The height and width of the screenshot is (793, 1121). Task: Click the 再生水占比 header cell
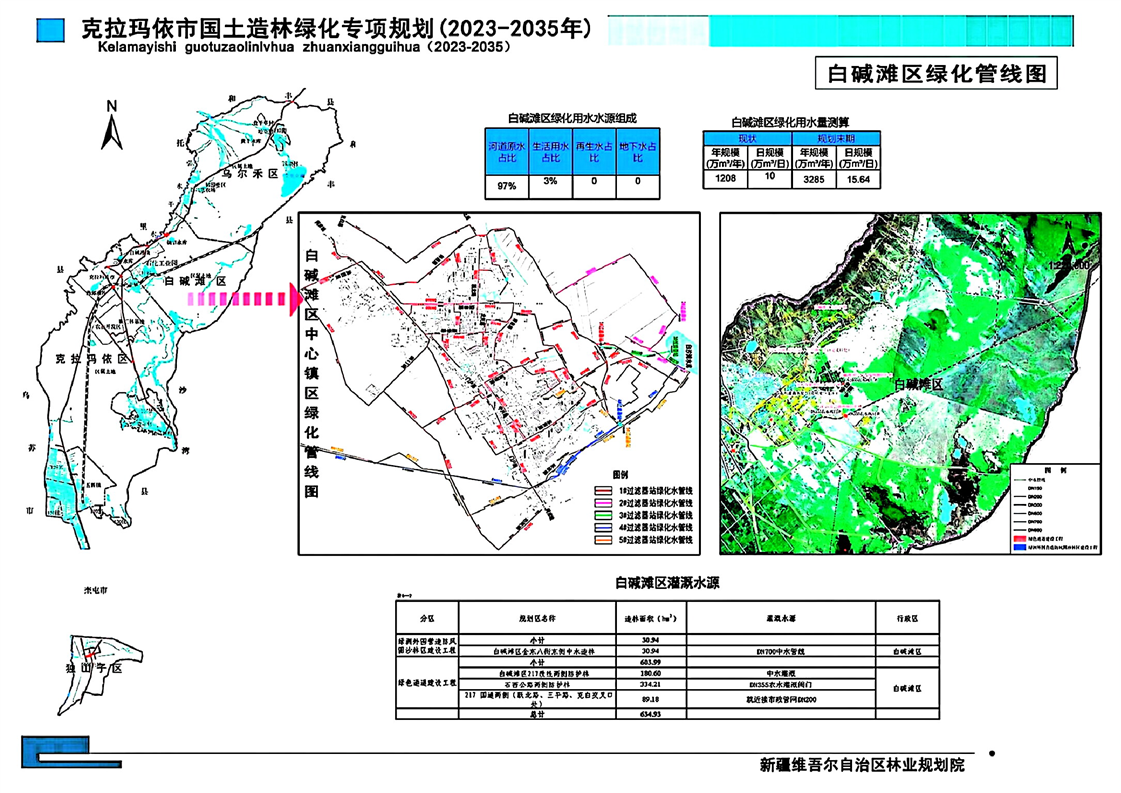point(594,152)
